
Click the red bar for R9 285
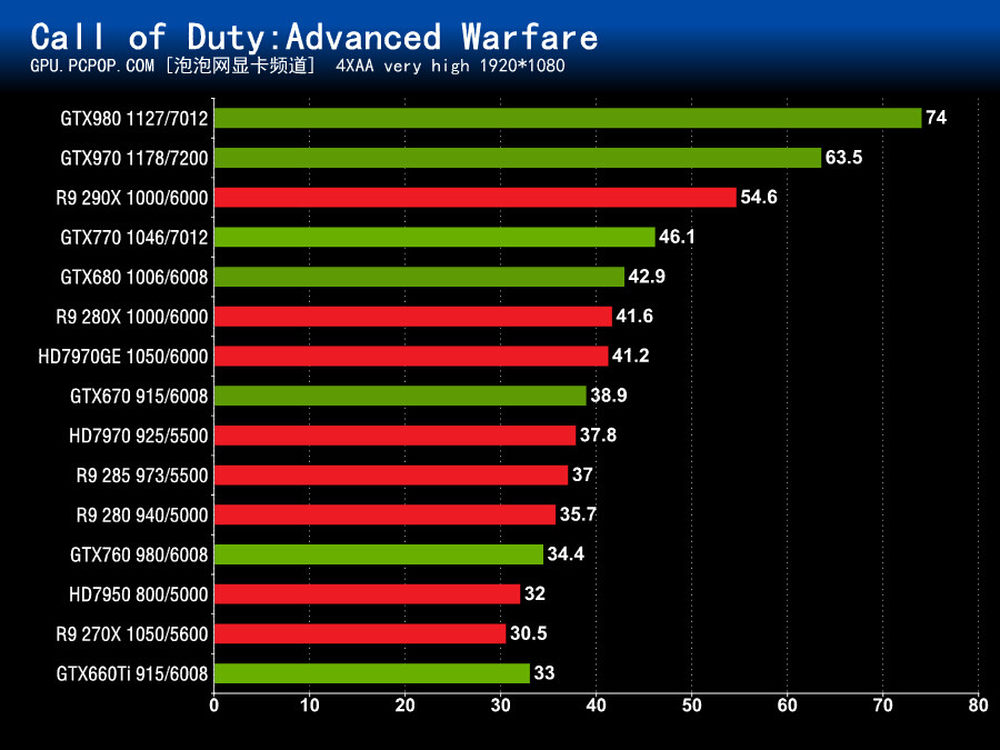(391, 474)
